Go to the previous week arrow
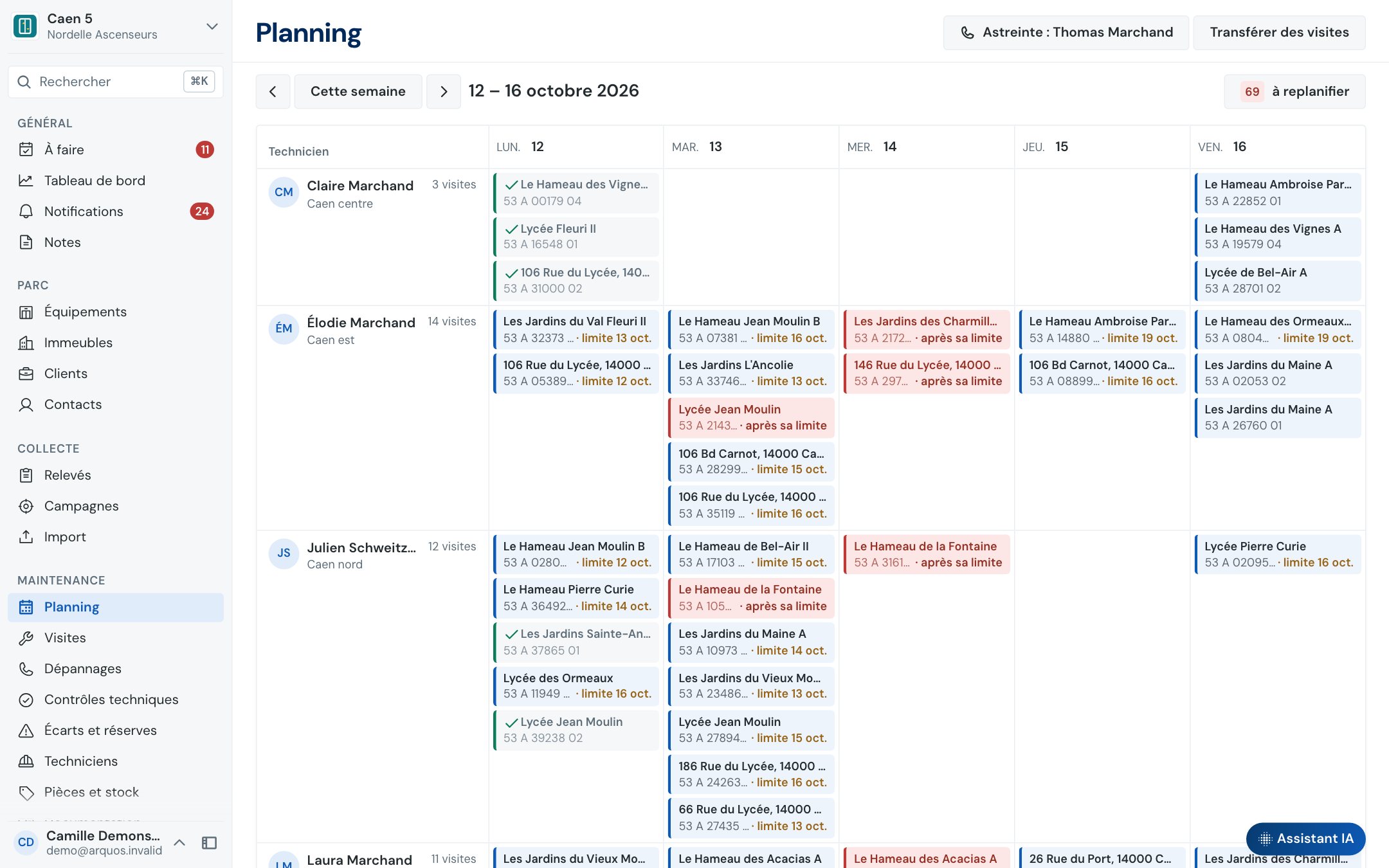1389x868 pixels. coord(273,91)
